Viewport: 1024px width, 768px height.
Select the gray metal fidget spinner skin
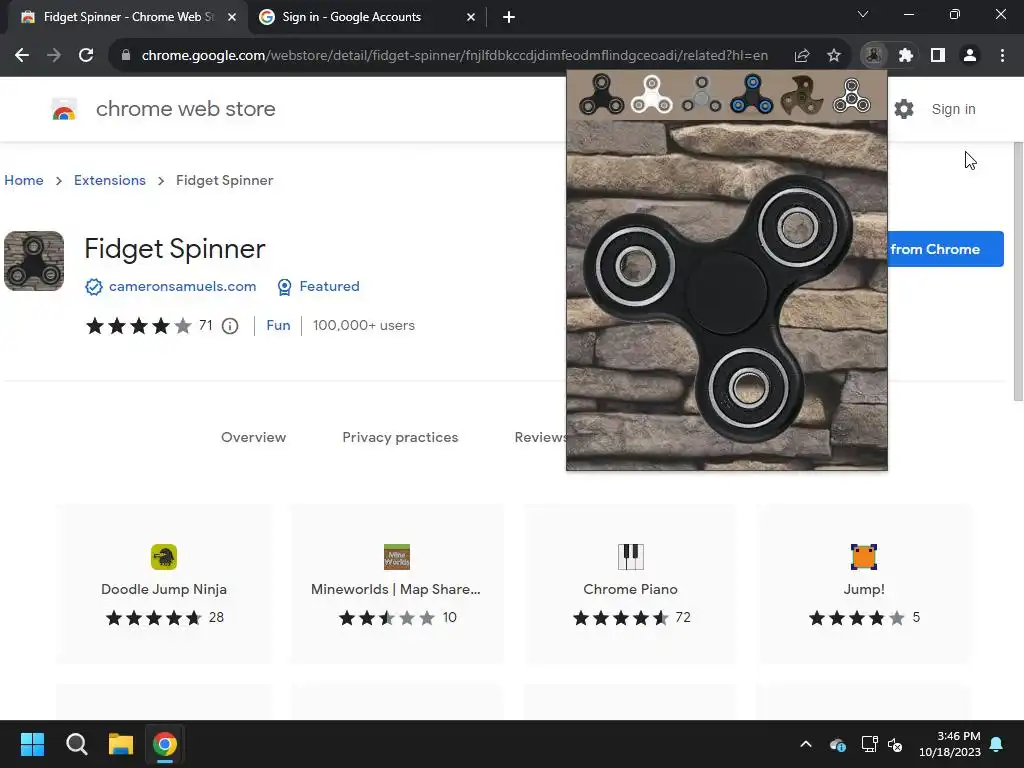click(x=701, y=95)
